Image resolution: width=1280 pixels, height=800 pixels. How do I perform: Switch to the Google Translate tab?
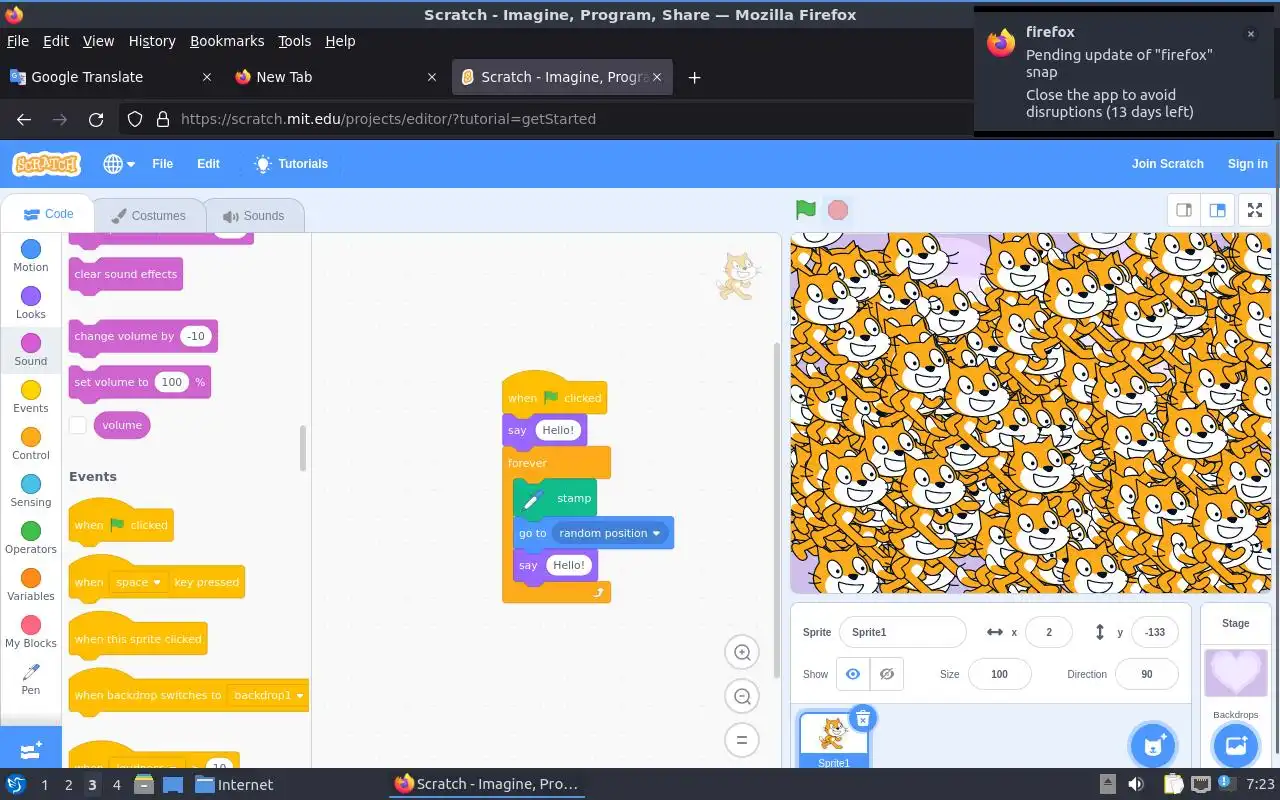pos(110,77)
